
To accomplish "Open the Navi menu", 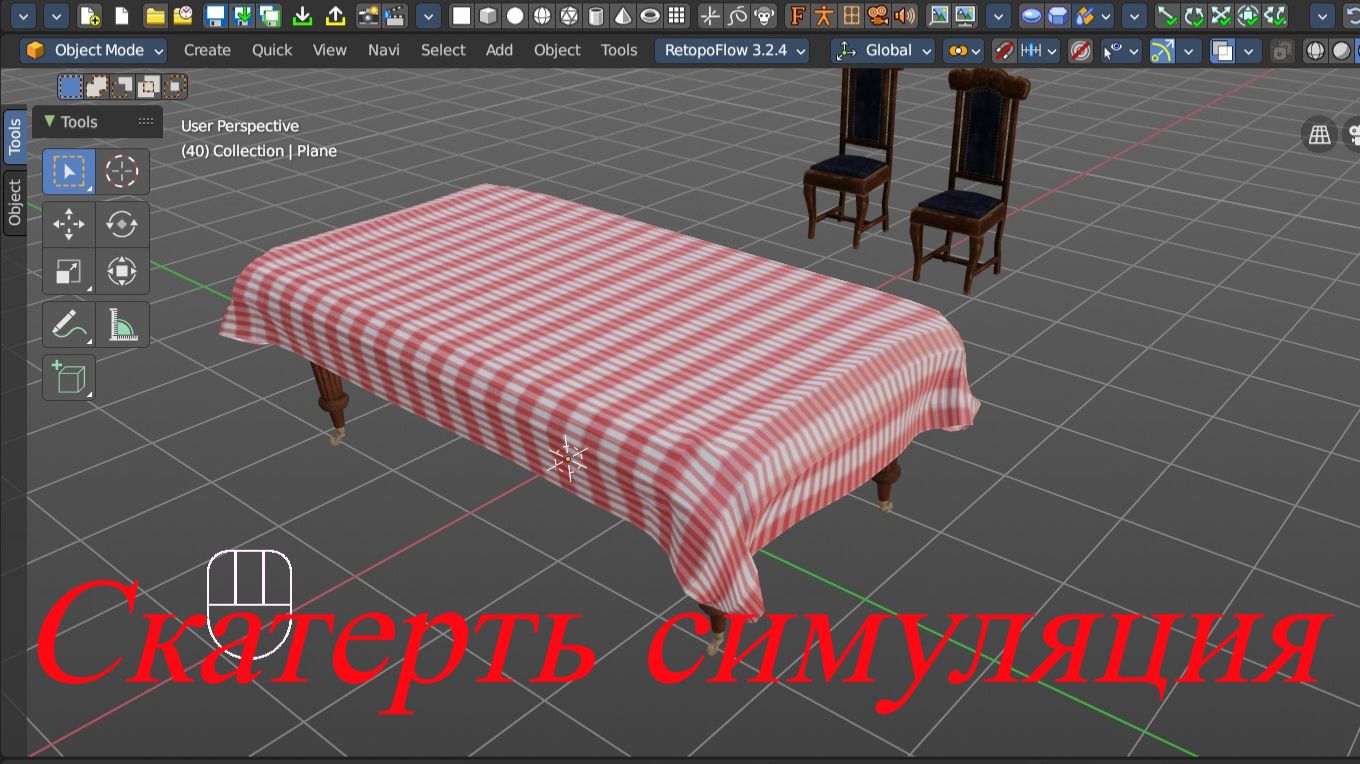I will (x=383, y=50).
